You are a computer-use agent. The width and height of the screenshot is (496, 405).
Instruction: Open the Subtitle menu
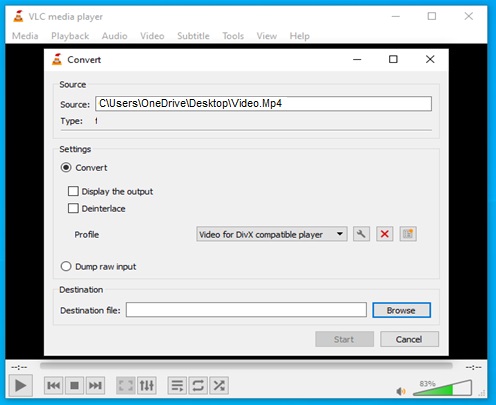tap(193, 36)
